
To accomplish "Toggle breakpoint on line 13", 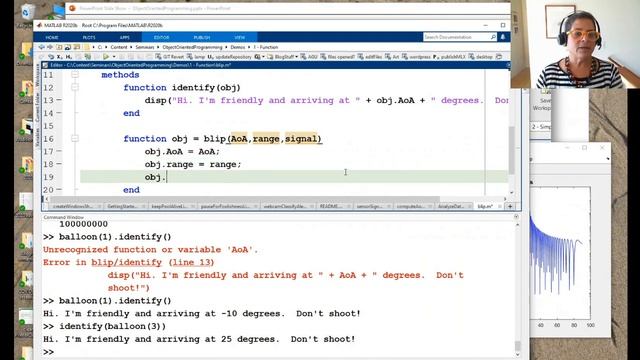I will point(59,100).
